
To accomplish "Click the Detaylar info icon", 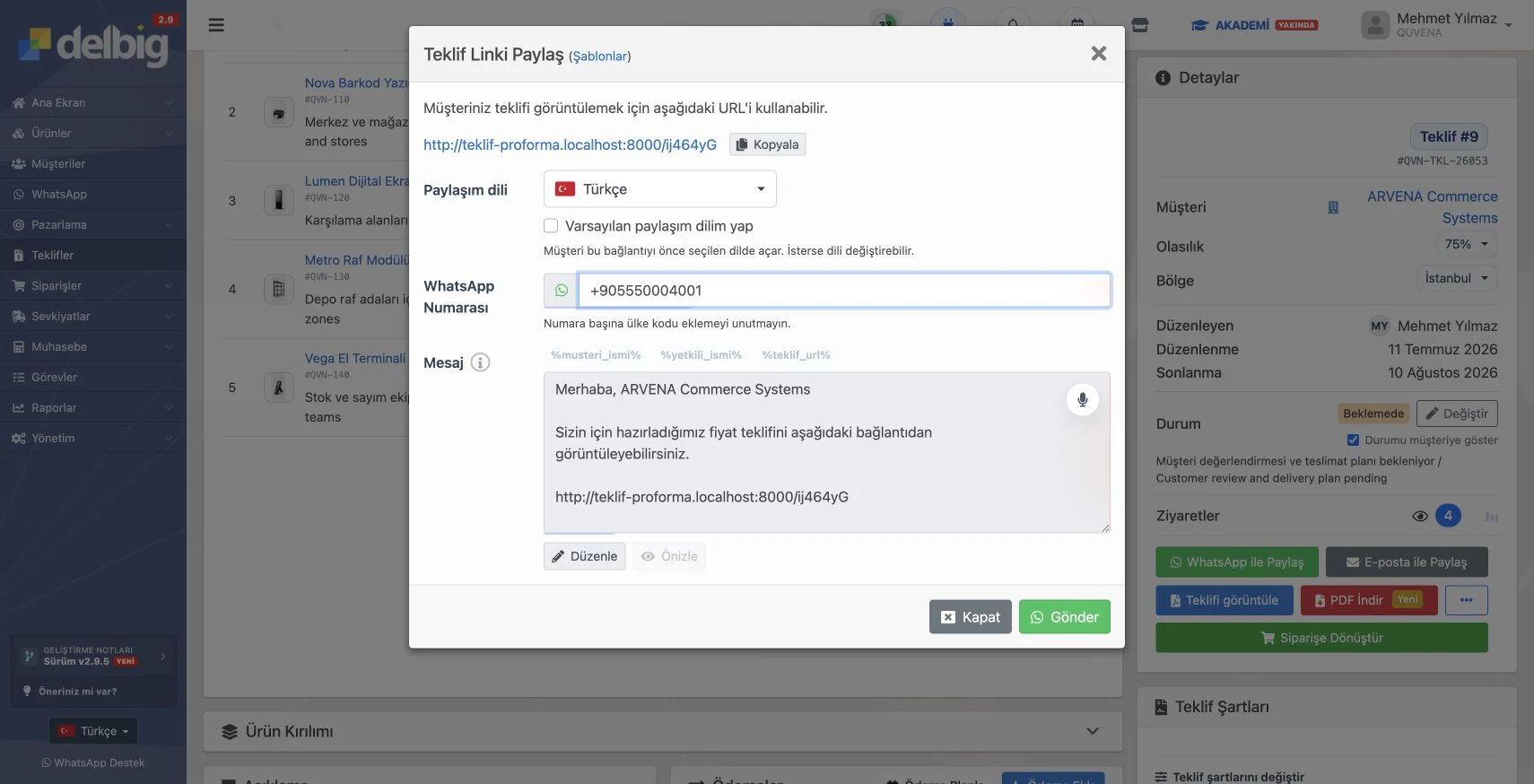I will pos(1163,78).
